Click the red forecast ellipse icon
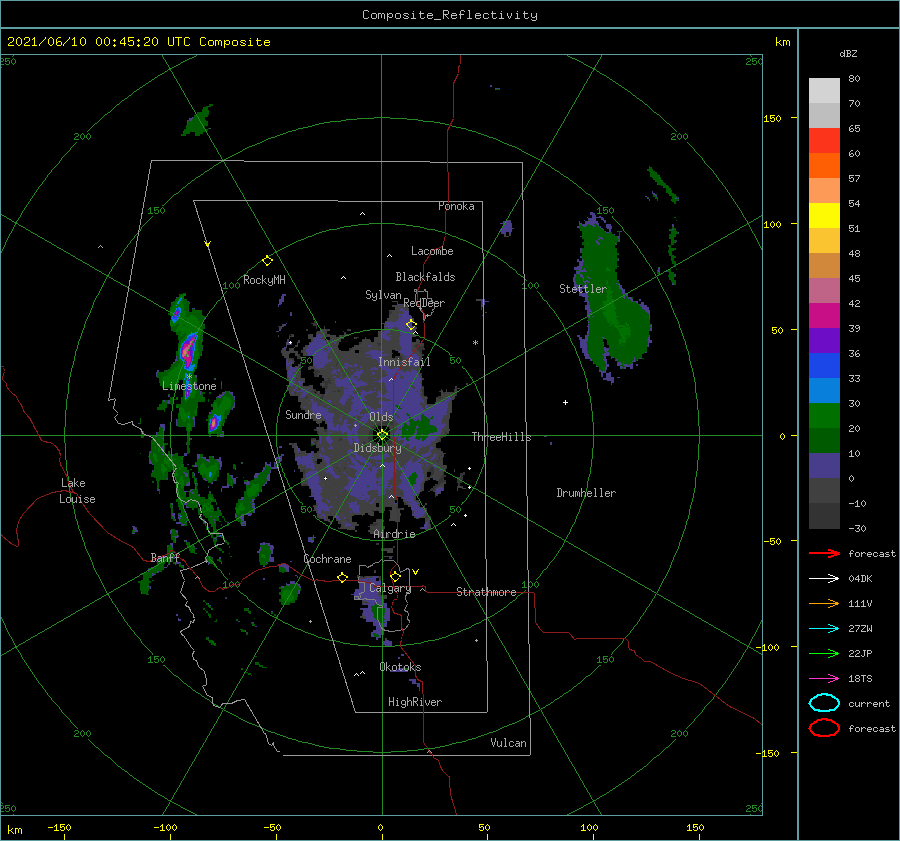Viewport: 900px width, 841px height. point(824,728)
